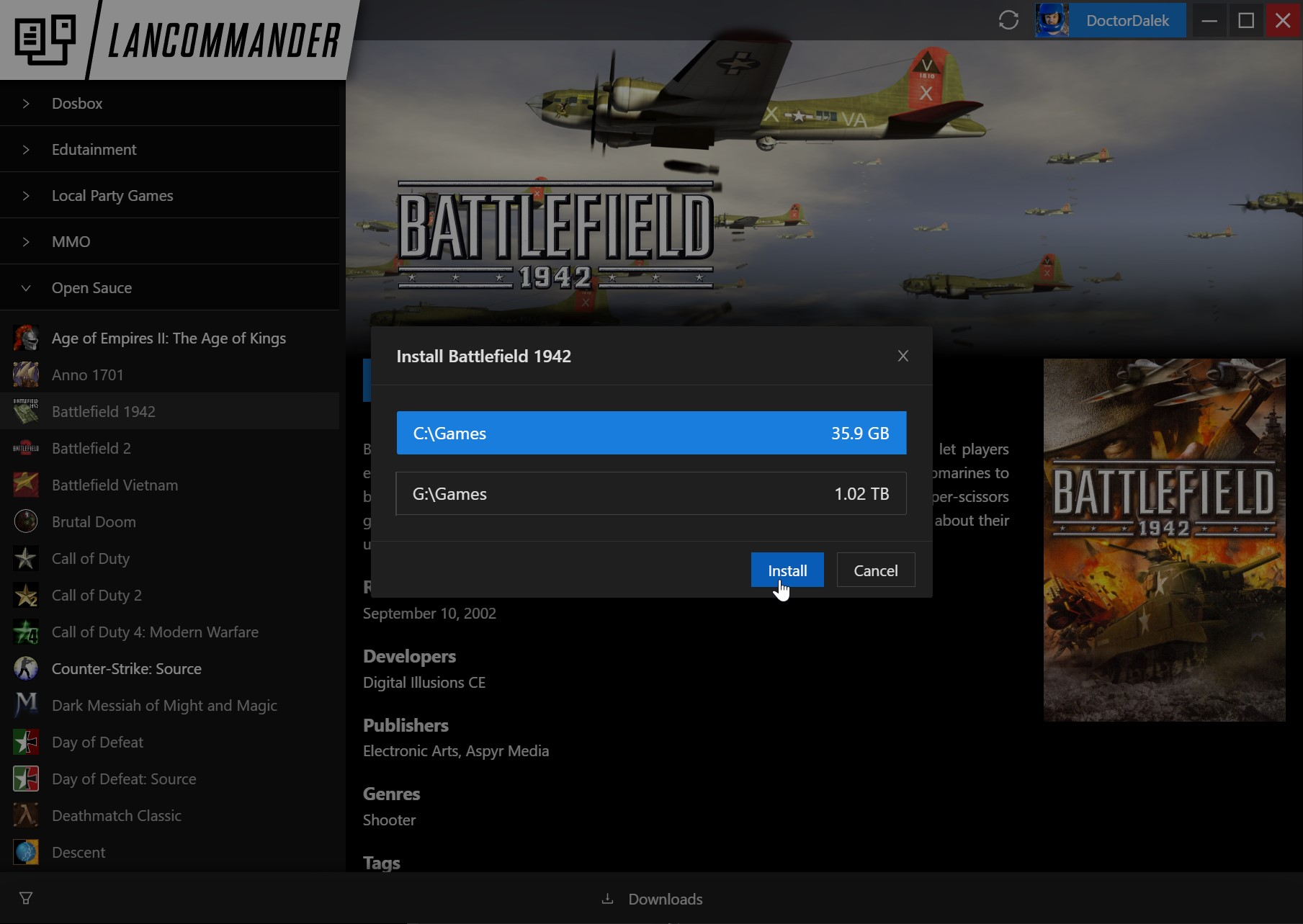Image resolution: width=1303 pixels, height=924 pixels.
Task: Click the DoctorDalek avatar
Action: (1051, 20)
